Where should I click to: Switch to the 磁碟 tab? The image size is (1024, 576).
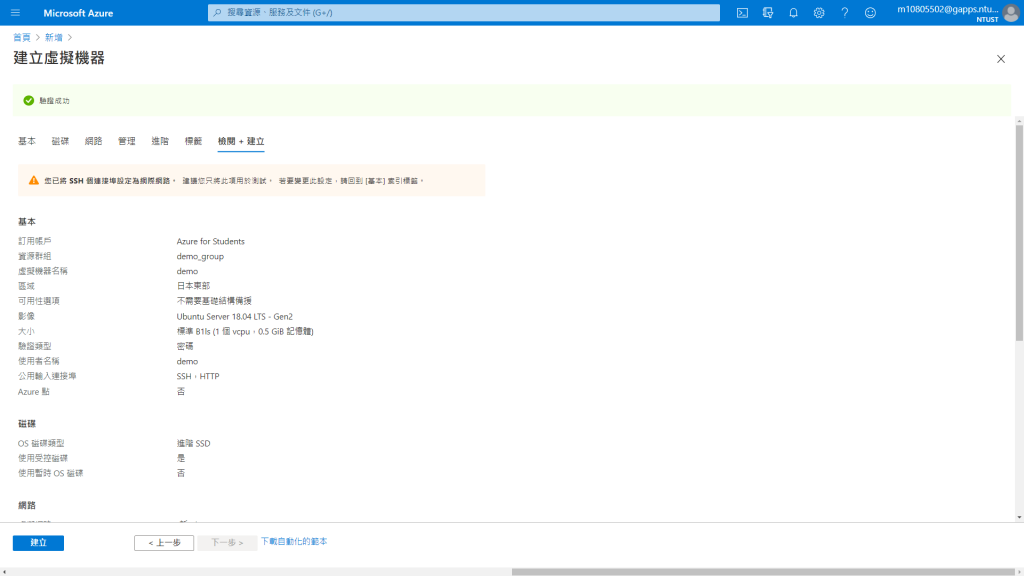coord(60,141)
